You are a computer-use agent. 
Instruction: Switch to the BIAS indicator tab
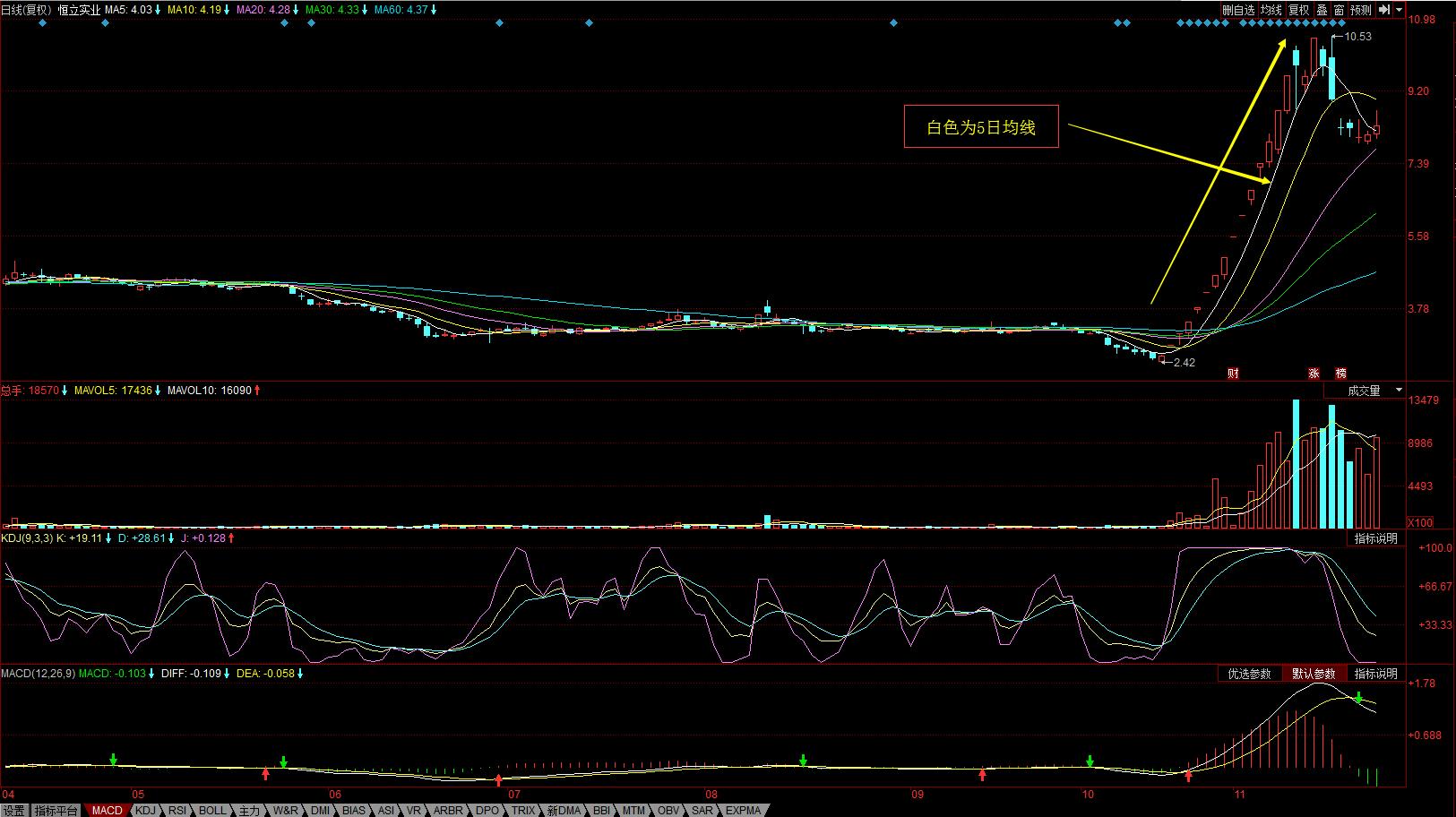354,811
